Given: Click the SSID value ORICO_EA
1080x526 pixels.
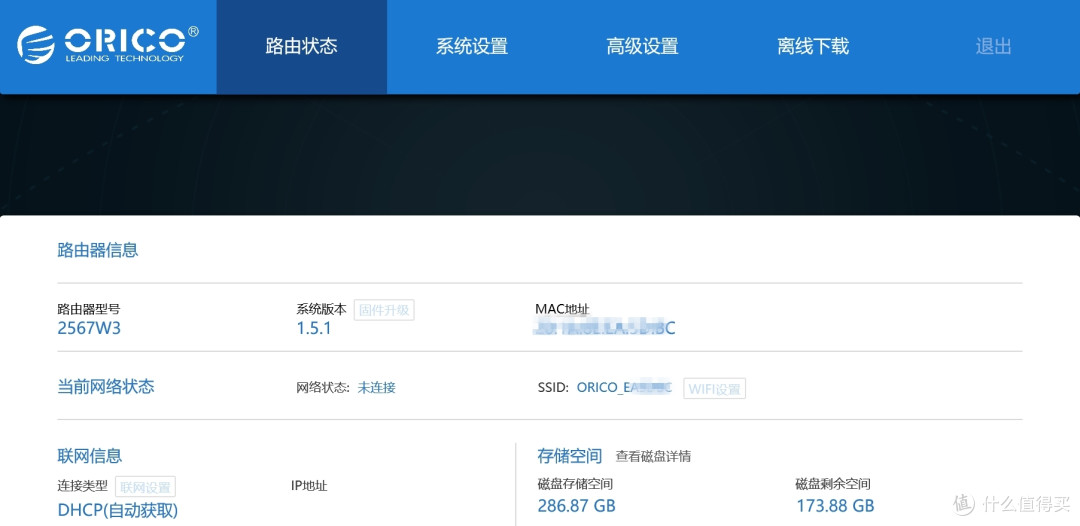Looking at the screenshot, I should pyautogui.click(x=624, y=388).
